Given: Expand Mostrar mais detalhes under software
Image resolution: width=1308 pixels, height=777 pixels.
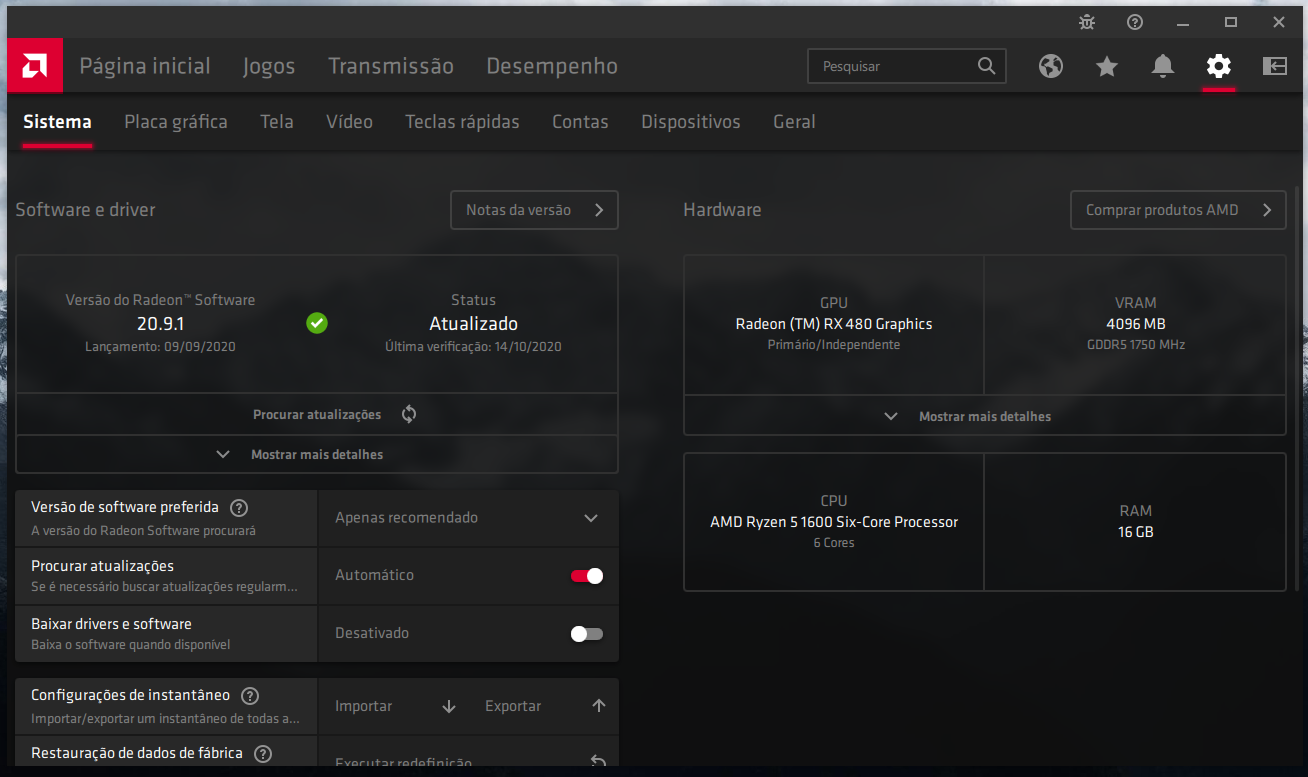Looking at the screenshot, I should click(x=317, y=454).
